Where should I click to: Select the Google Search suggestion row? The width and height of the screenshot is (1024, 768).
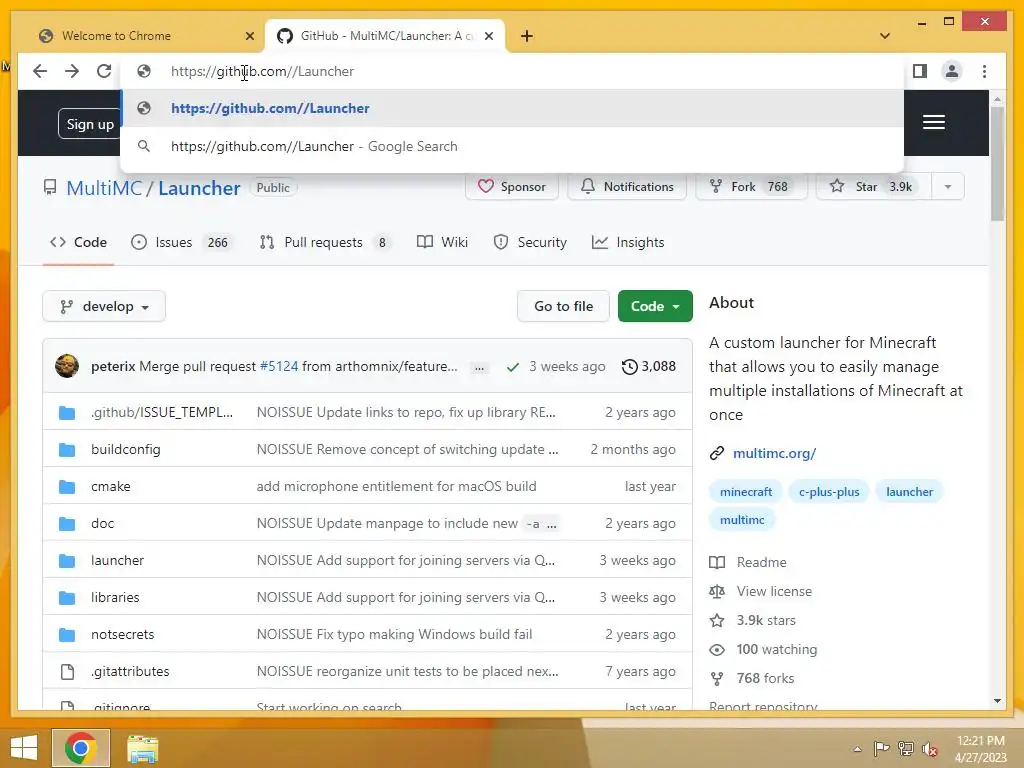(x=513, y=146)
